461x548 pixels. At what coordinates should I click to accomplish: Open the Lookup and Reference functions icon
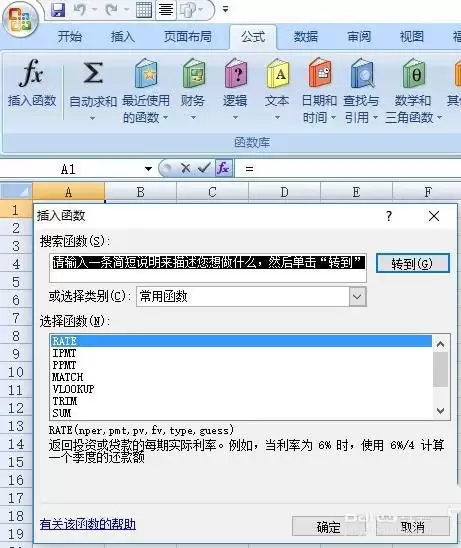[x=362, y=73]
